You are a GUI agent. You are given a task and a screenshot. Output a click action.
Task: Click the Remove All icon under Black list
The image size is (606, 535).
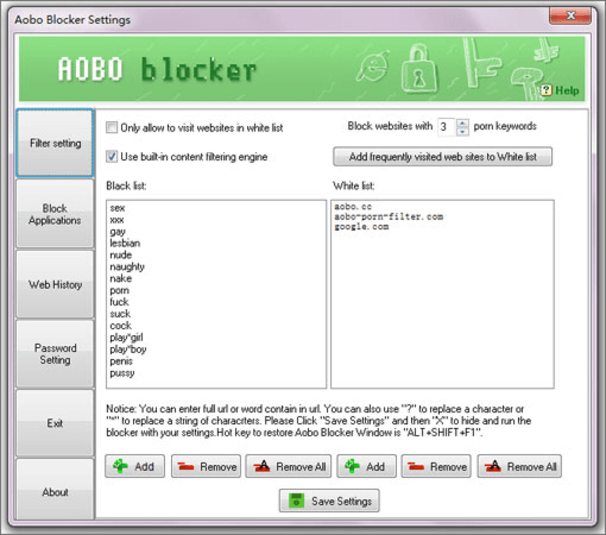(260, 466)
